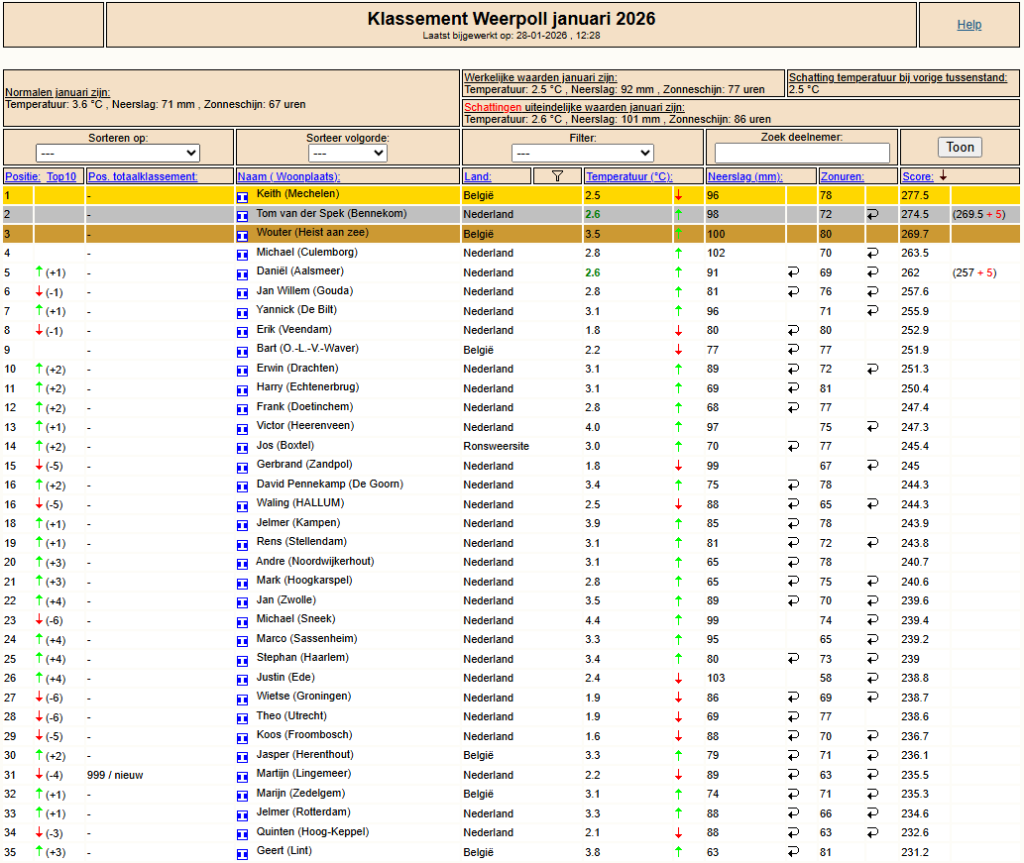Click the 'Zoek deelnemer' search field
This screenshot has width=1024, height=863.
coord(802,154)
